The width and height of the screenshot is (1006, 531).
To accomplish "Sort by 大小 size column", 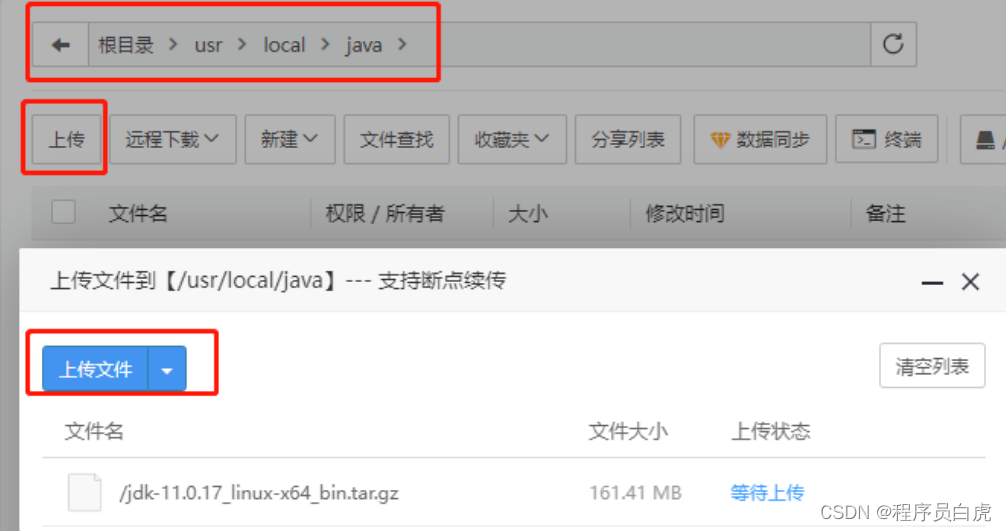I will [x=528, y=213].
